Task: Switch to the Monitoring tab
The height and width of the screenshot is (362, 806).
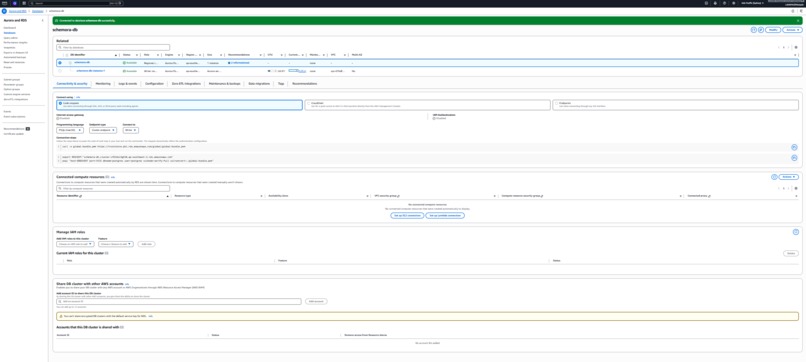Action: 103,83
